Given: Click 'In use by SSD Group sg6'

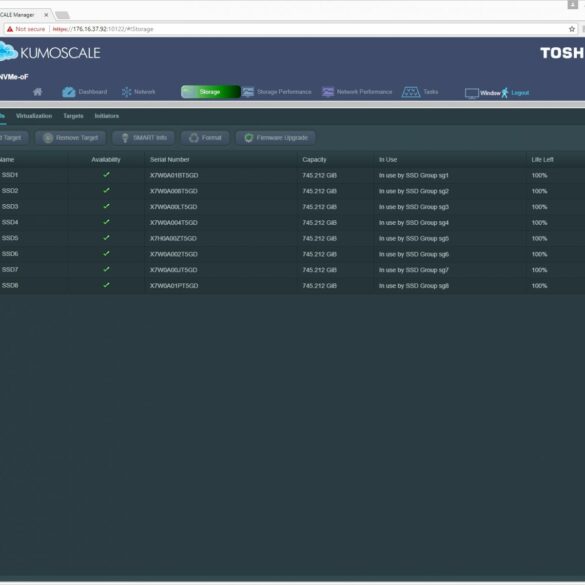Looking at the screenshot, I should [414, 254].
